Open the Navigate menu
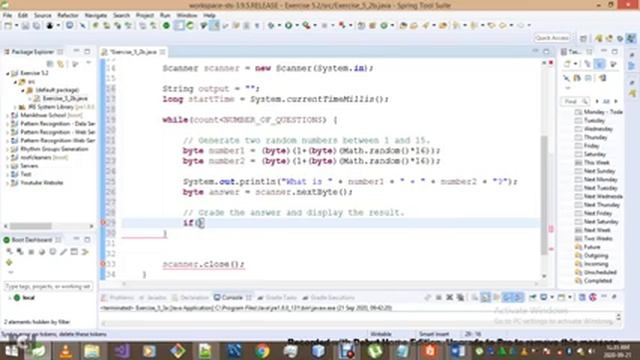The width and height of the screenshot is (640, 360). tap(96, 15)
